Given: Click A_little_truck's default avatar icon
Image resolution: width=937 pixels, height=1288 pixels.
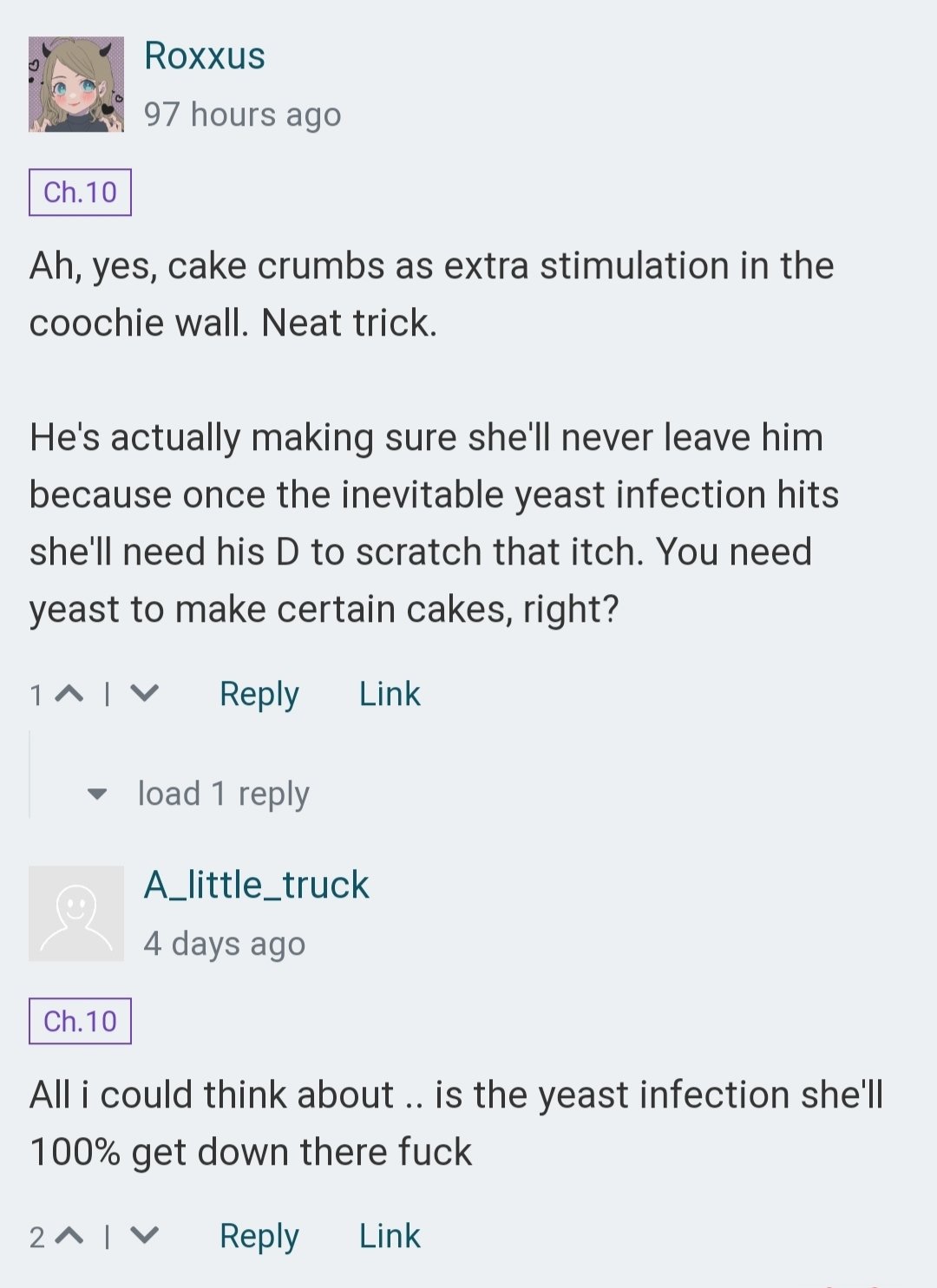Looking at the screenshot, I should (76, 913).
